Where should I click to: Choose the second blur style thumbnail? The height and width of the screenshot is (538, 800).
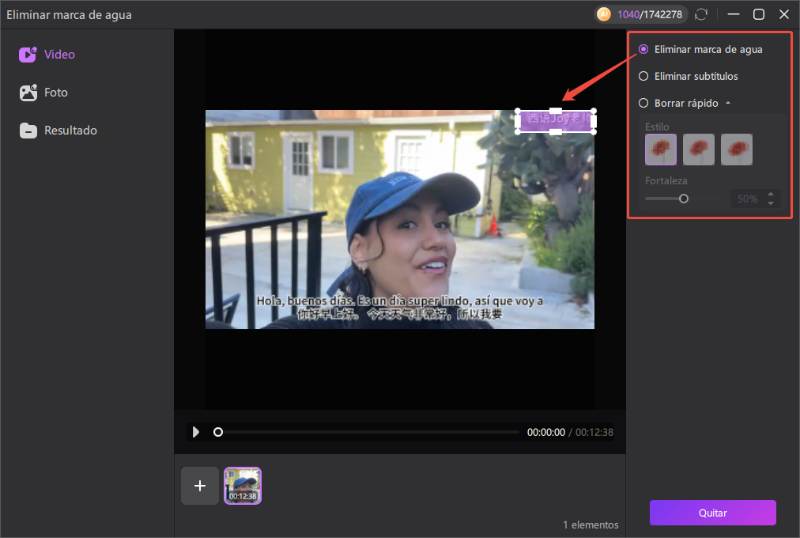[x=699, y=150]
